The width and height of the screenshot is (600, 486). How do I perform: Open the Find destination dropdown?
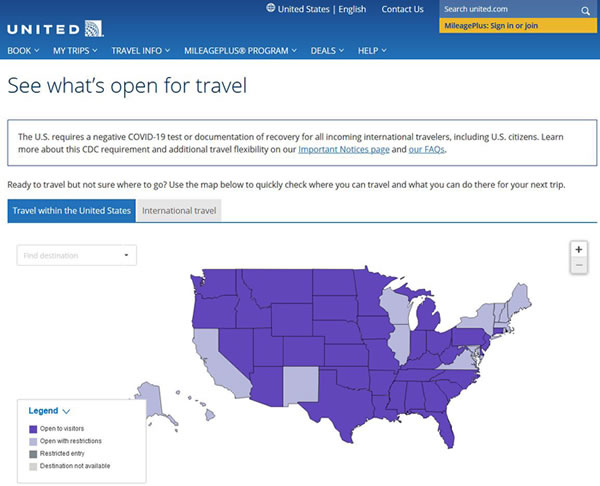[x=77, y=255]
